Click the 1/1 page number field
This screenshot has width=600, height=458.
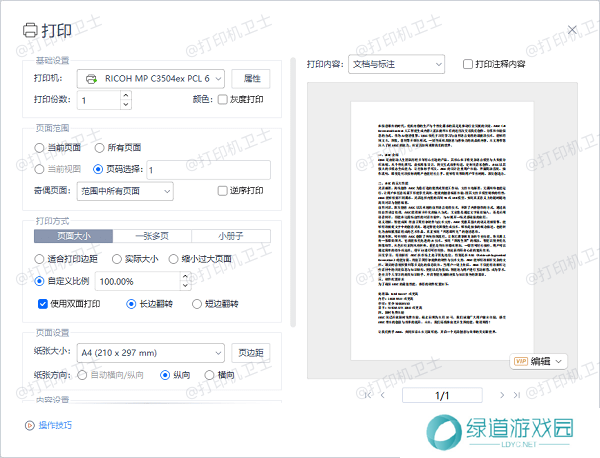coord(442,395)
